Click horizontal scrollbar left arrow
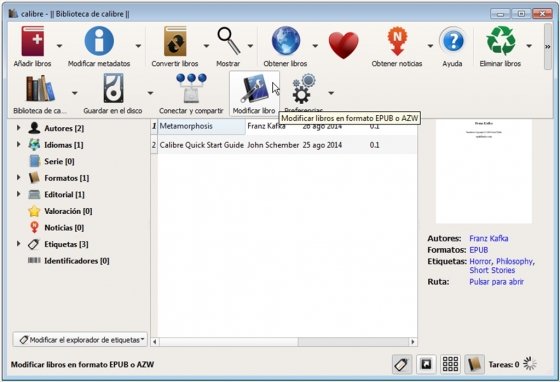Viewport: 560px width, 382px height. [155, 342]
